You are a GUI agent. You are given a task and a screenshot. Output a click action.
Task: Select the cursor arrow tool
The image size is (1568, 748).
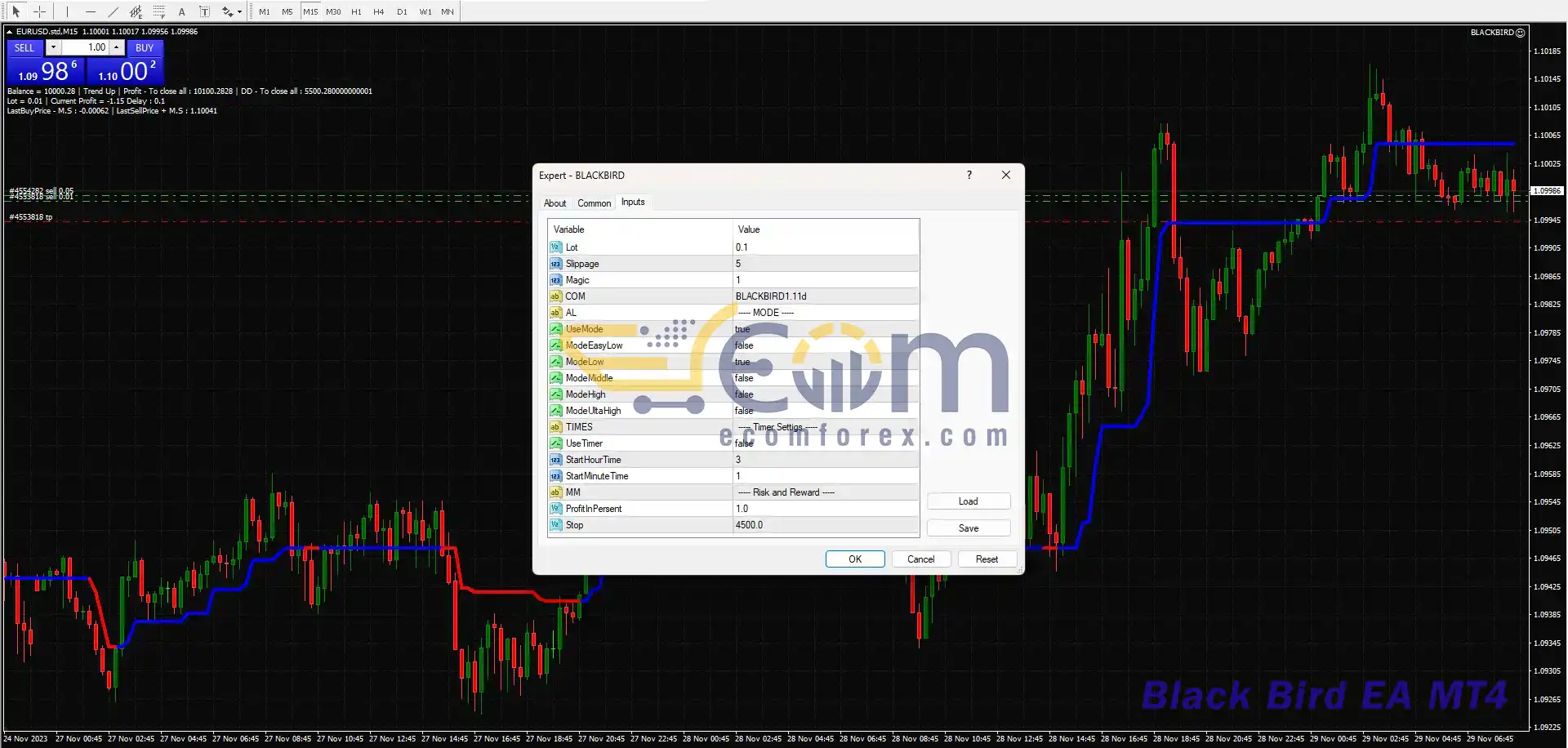pyautogui.click(x=16, y=11)
